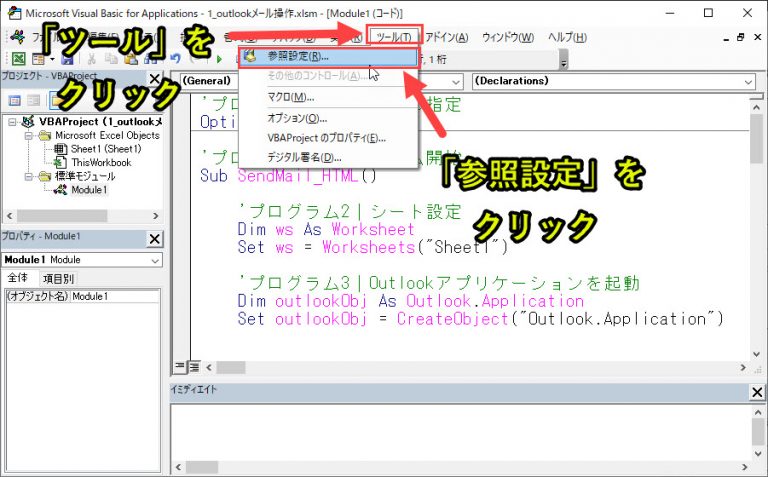Collapse the 標準モジュール folder node
Screen dimensions: 768x477
[29, 176]
